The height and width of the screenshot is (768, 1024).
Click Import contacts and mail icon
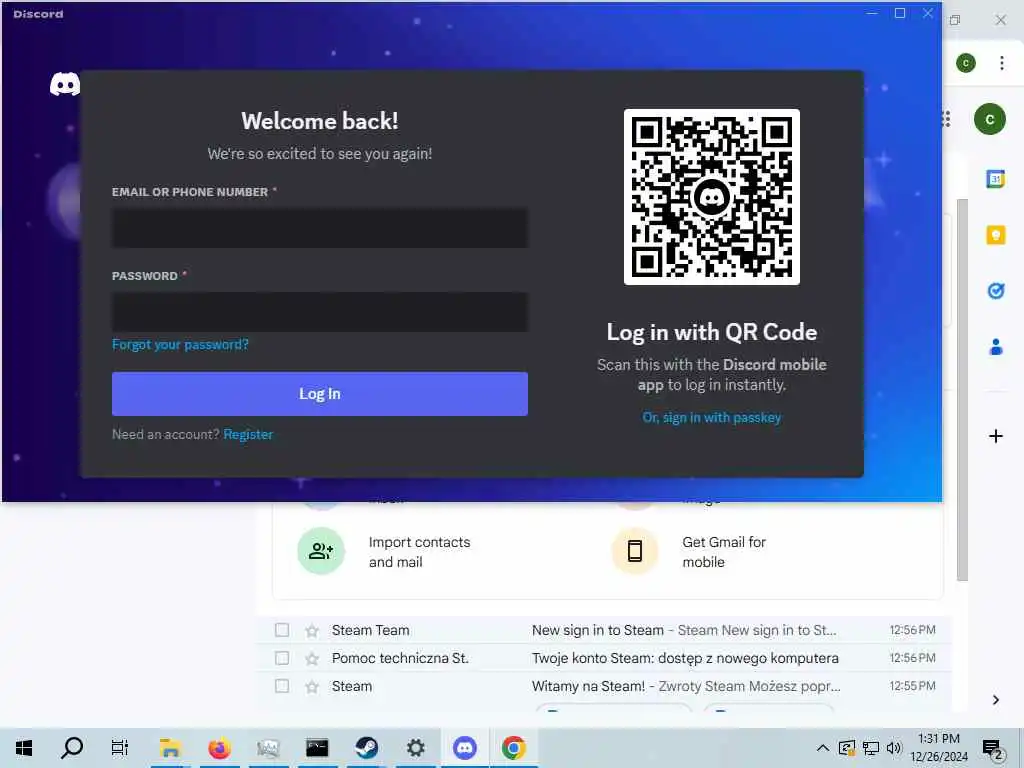pyautogui.click(x=321, y=551)
